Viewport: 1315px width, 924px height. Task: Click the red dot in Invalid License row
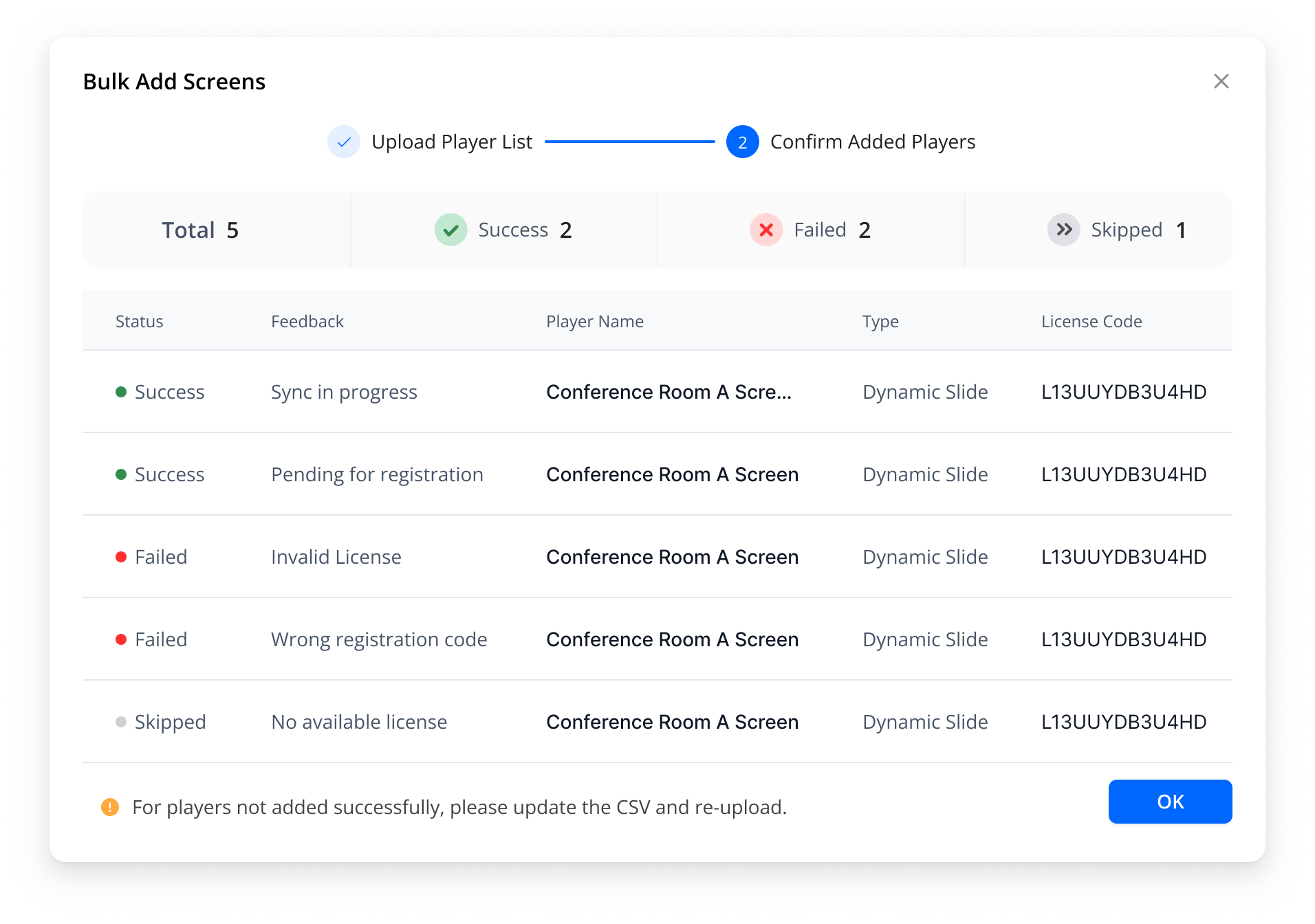pyautogui.click(x=121, y=557)
